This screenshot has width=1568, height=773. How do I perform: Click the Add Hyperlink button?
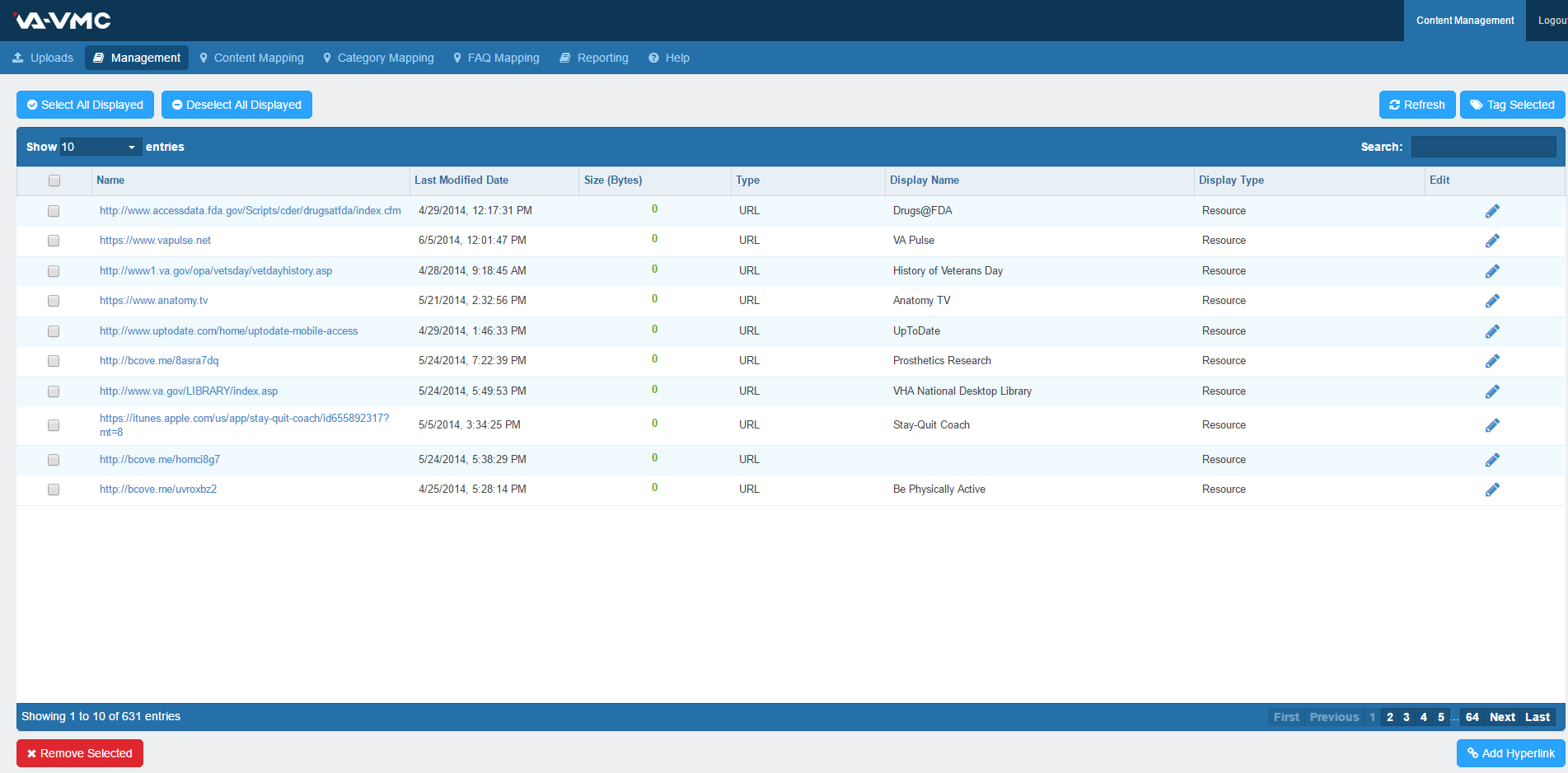pos(1510,753)
